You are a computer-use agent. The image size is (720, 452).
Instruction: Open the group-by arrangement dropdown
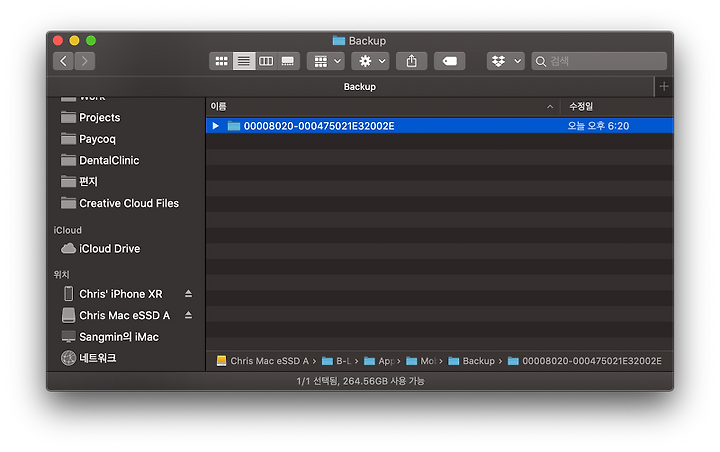tap(326, 61)
